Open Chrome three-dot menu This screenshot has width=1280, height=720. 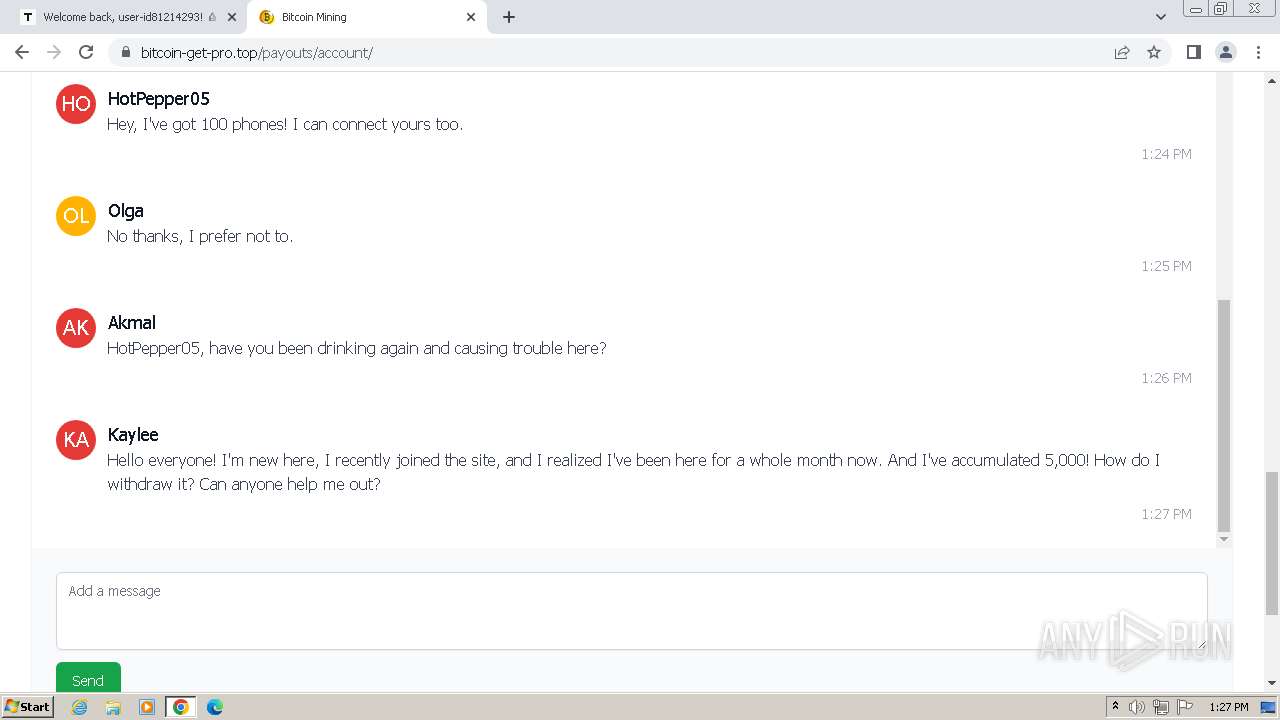(x=1258, y=52)
